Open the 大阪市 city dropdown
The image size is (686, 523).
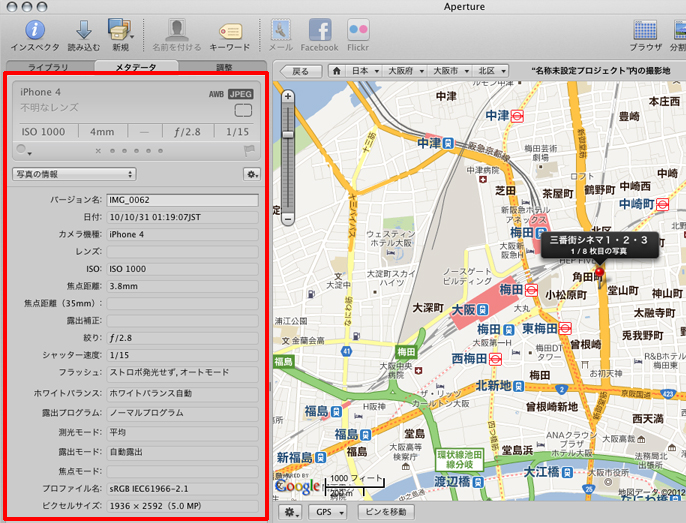point(450,71)
